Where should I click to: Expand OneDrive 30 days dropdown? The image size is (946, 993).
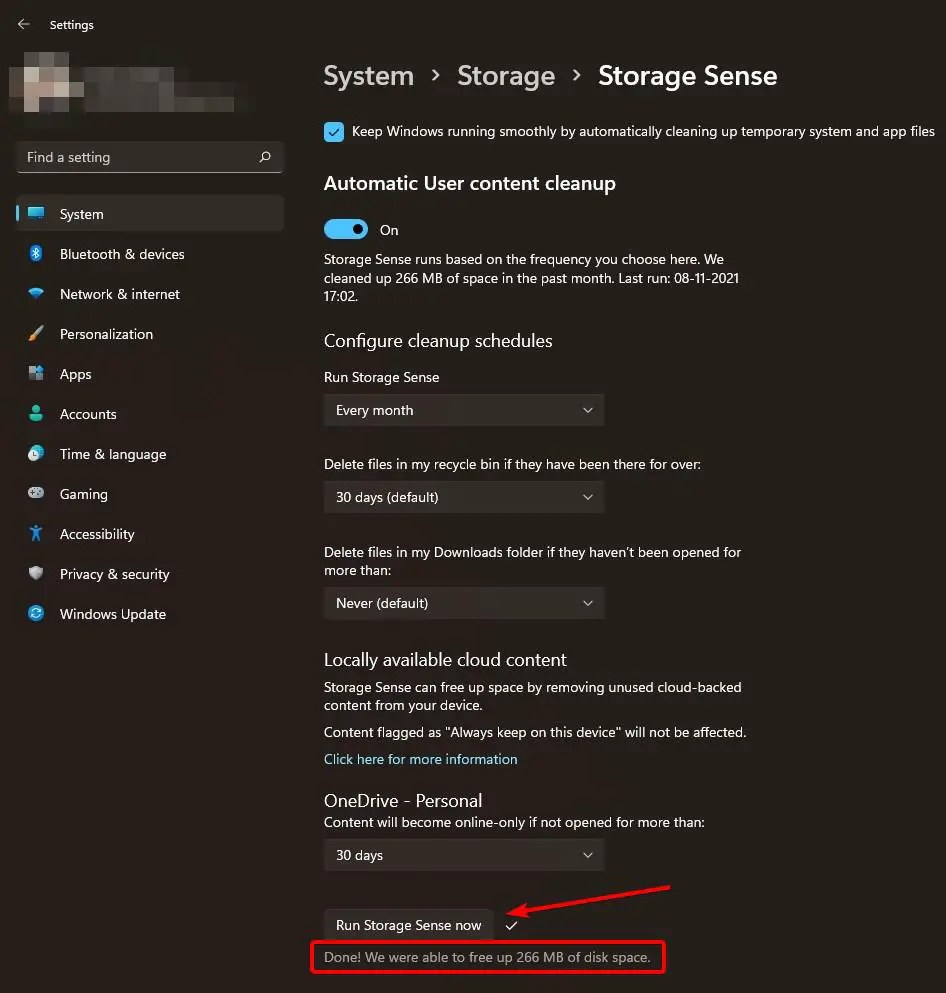click(464, 855)
